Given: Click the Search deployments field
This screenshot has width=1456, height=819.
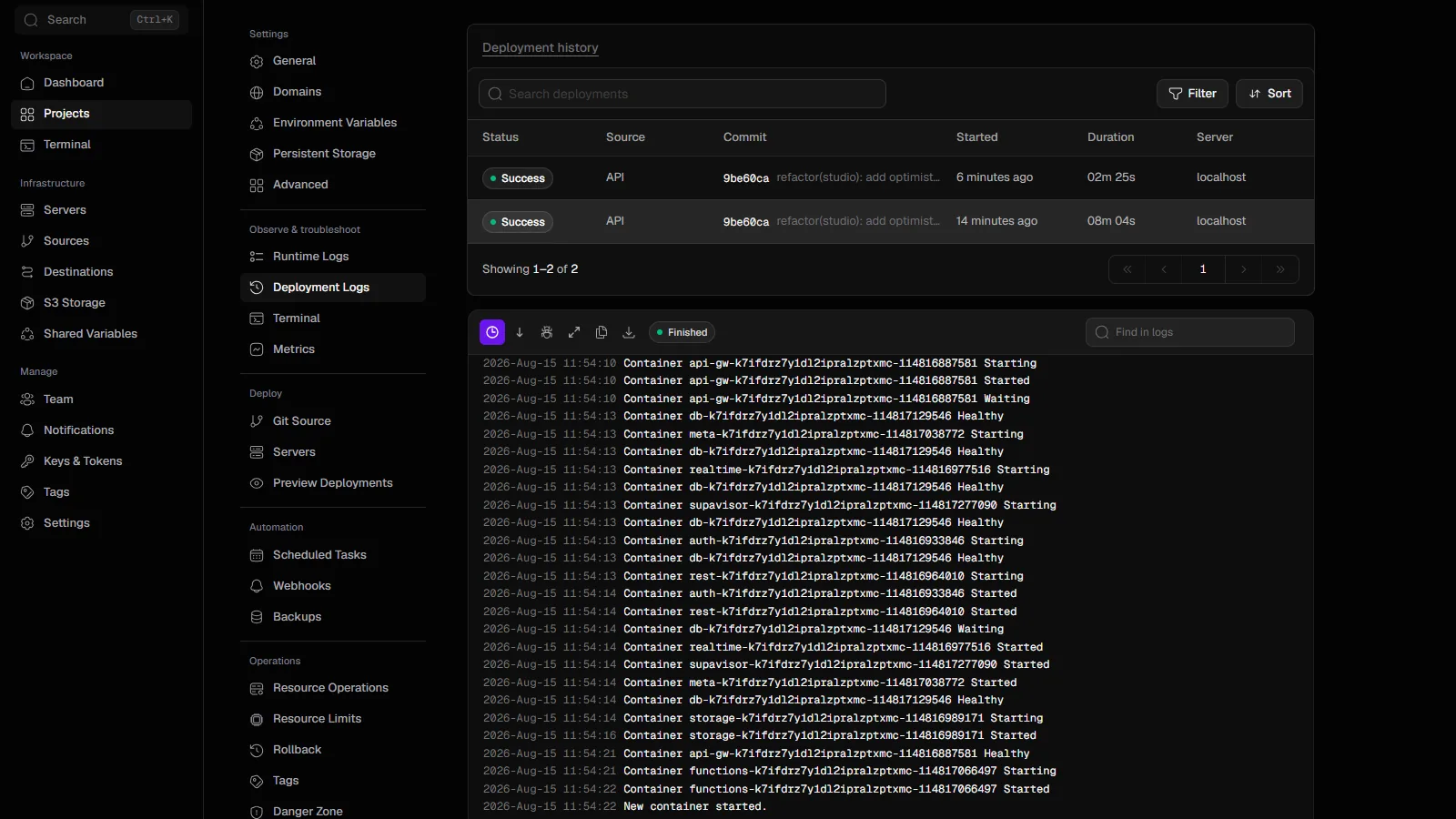Looking at the screenshot, I should click(682, 94).
